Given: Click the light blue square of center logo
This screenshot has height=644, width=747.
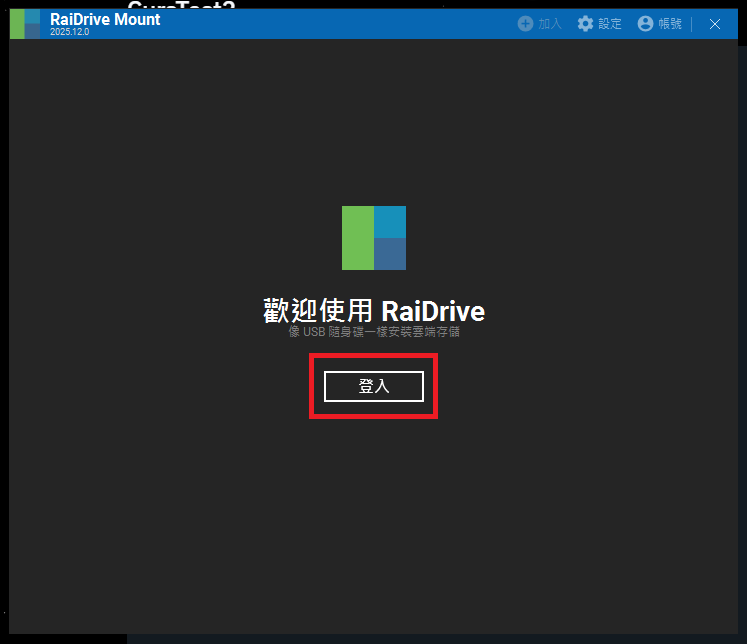Looking at the screenshot, I should tap(390, 221).
